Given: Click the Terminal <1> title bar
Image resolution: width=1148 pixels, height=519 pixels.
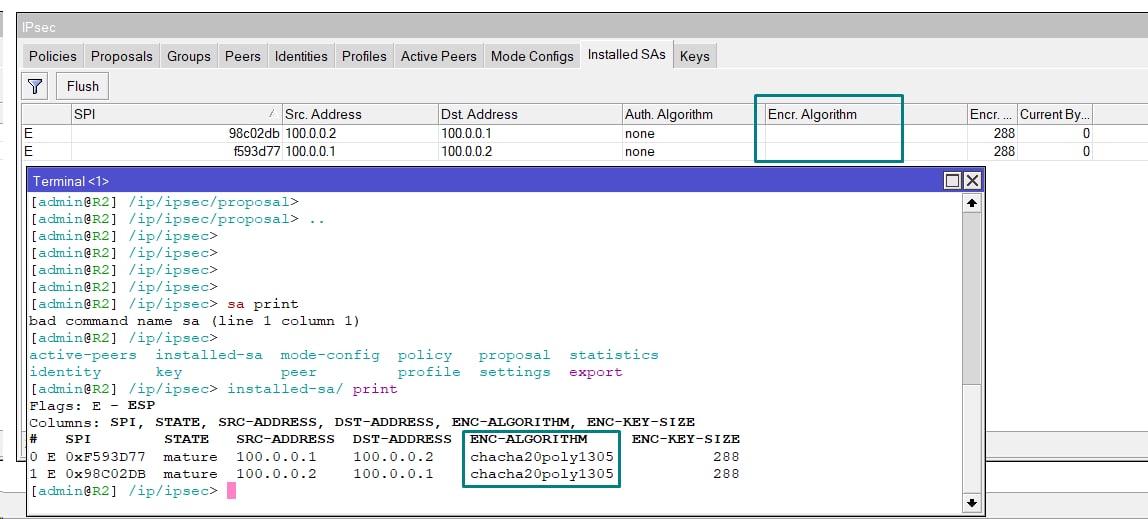Looking at the screenshot, I should pos(505,181).
